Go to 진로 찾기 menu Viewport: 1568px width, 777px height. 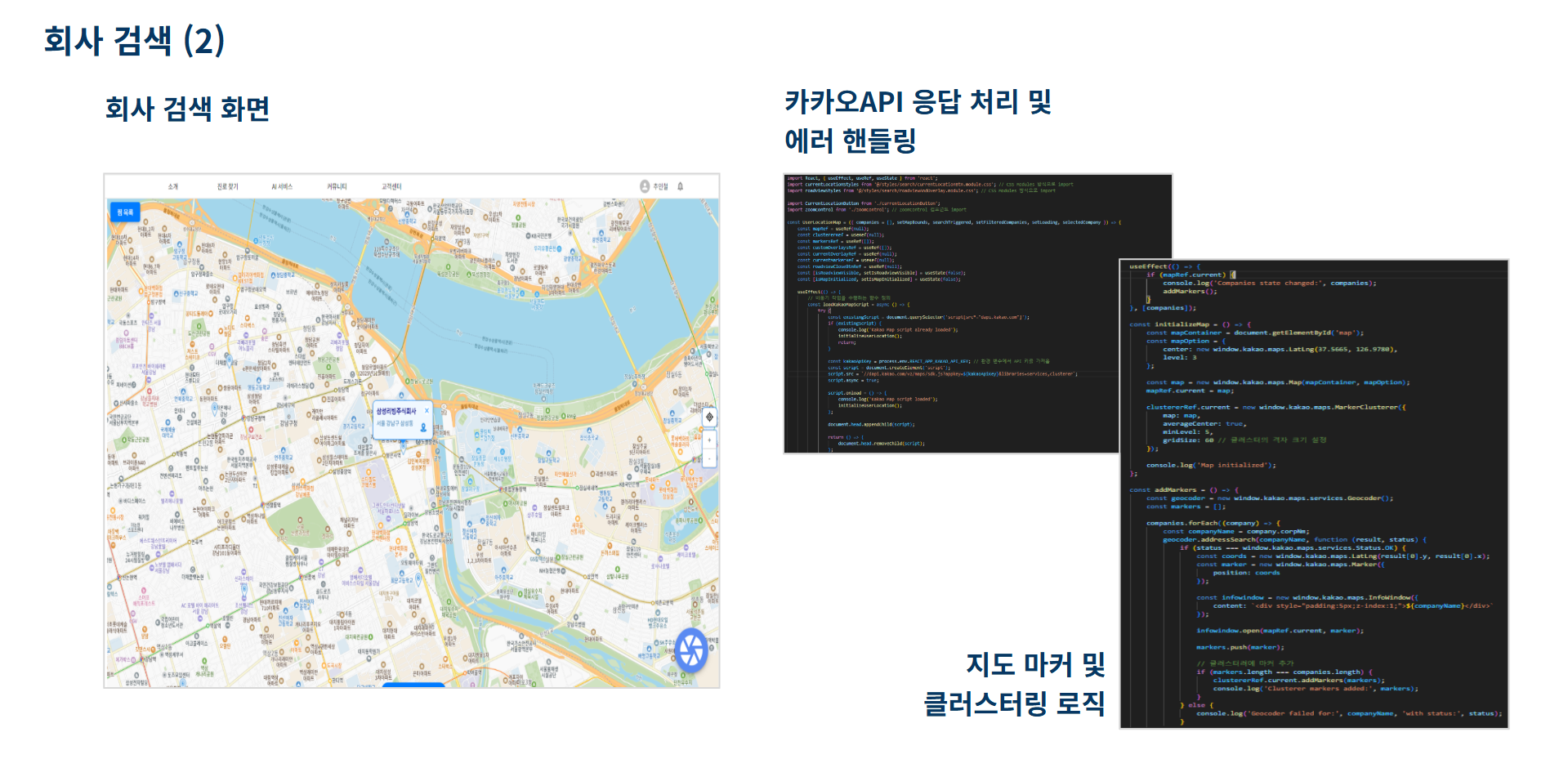tap(227, 186)
